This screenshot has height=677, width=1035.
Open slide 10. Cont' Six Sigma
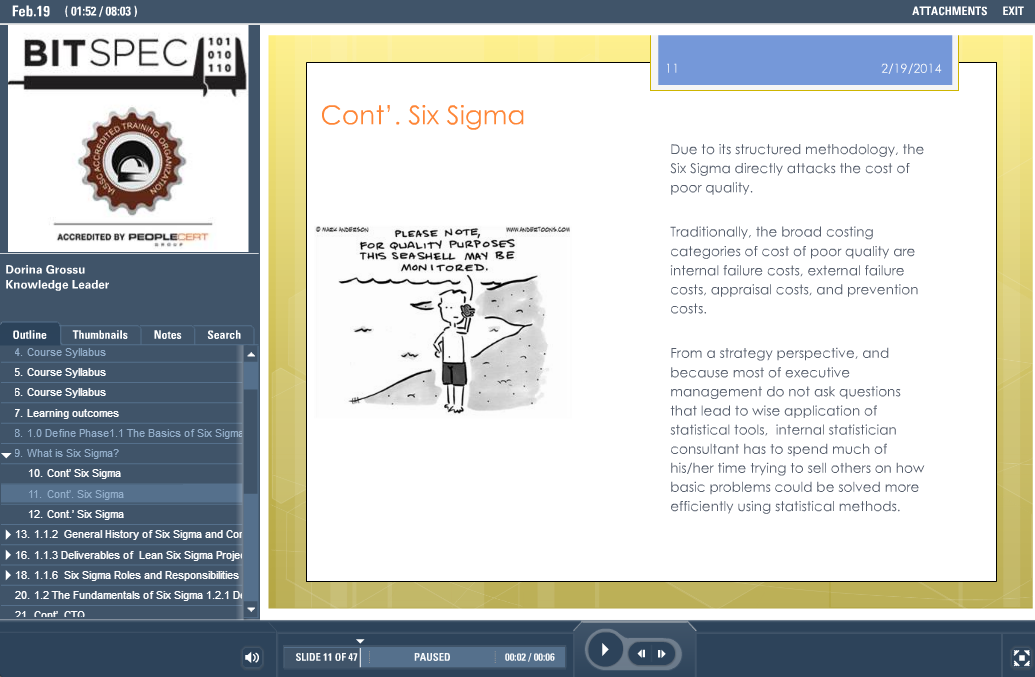coord(122,473)
